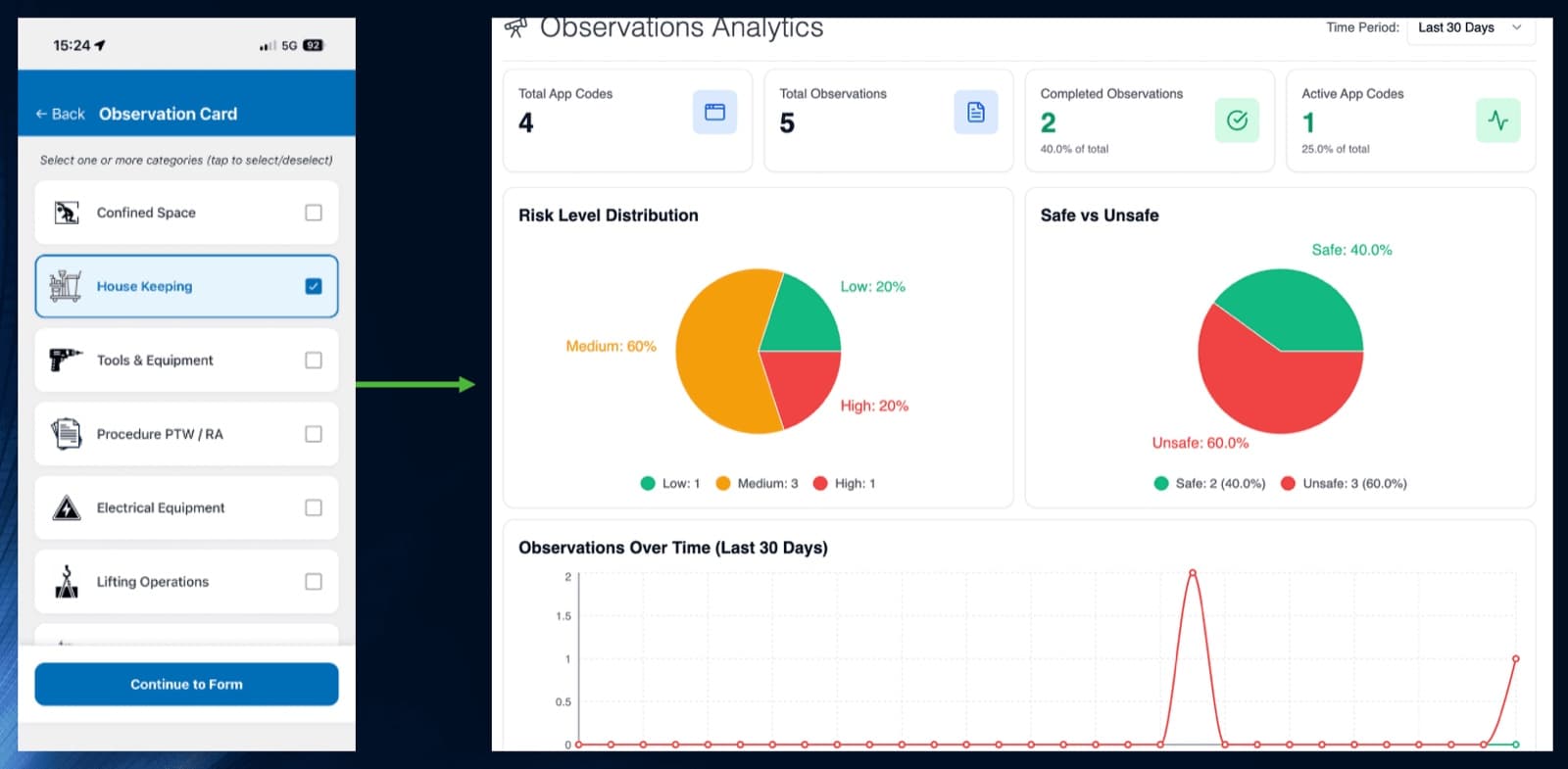This screenshot has width=1568, height=769.
Task: Tap the Confined Space category icon
Action: tap(67, 213)
